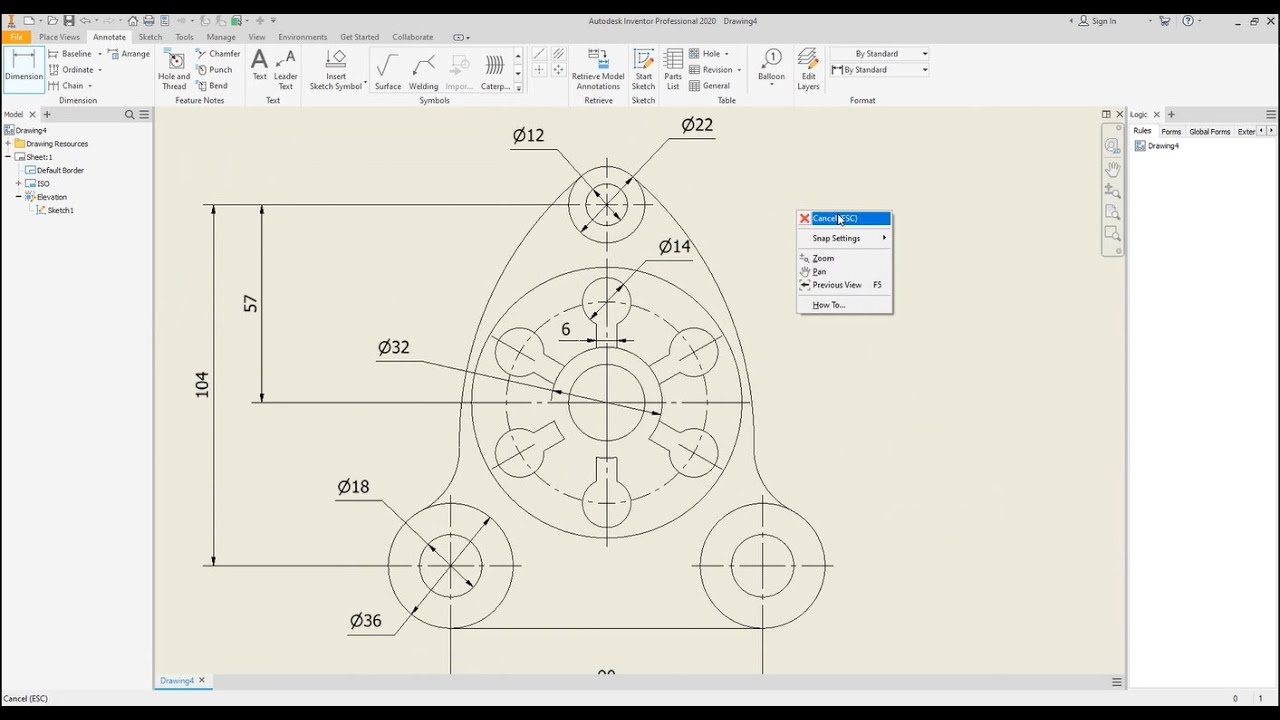Viewport: 1280px width, 720px height.
Task: Collapse the Elevation tree node
Action: [18, 197]
